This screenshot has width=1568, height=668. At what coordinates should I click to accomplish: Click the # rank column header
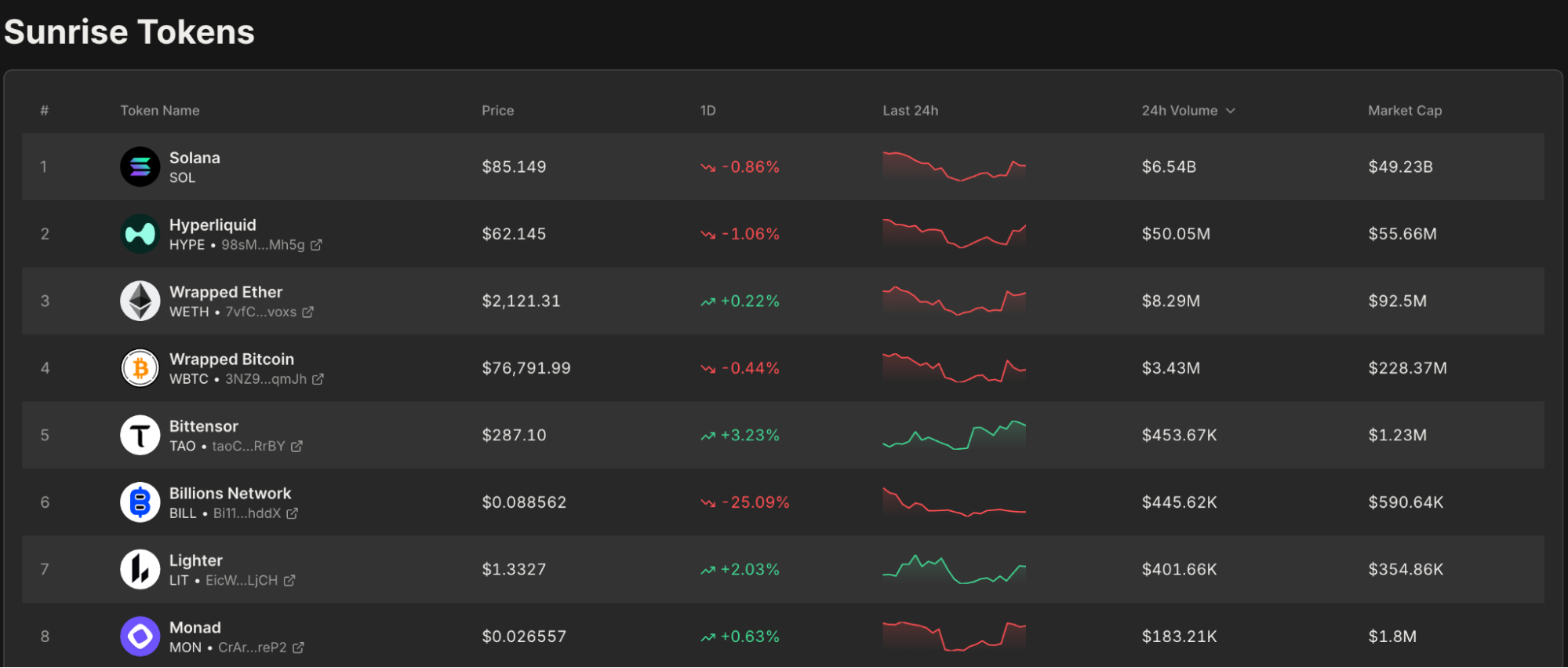tap(45, 111)
